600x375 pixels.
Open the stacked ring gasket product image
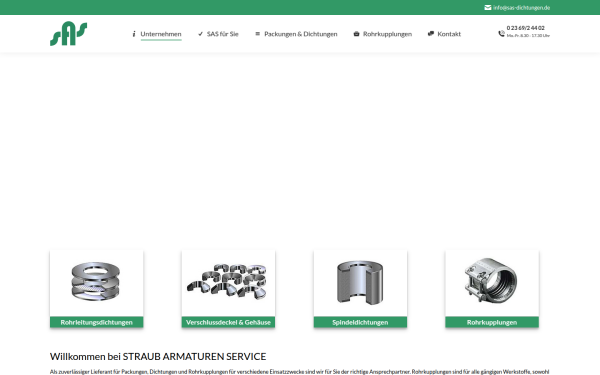coord(96,281)
